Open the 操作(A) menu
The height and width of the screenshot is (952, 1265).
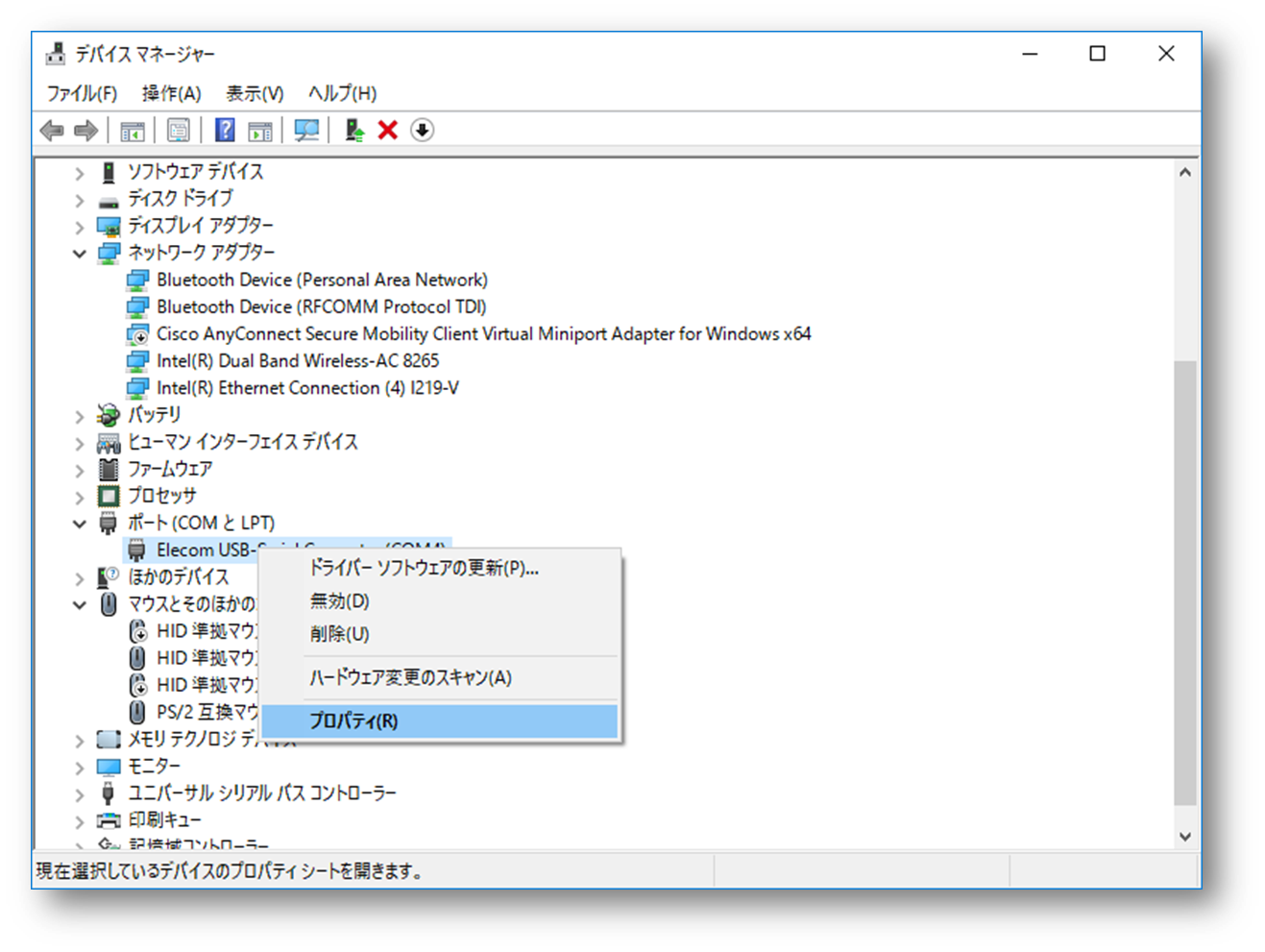coord(171,93)
